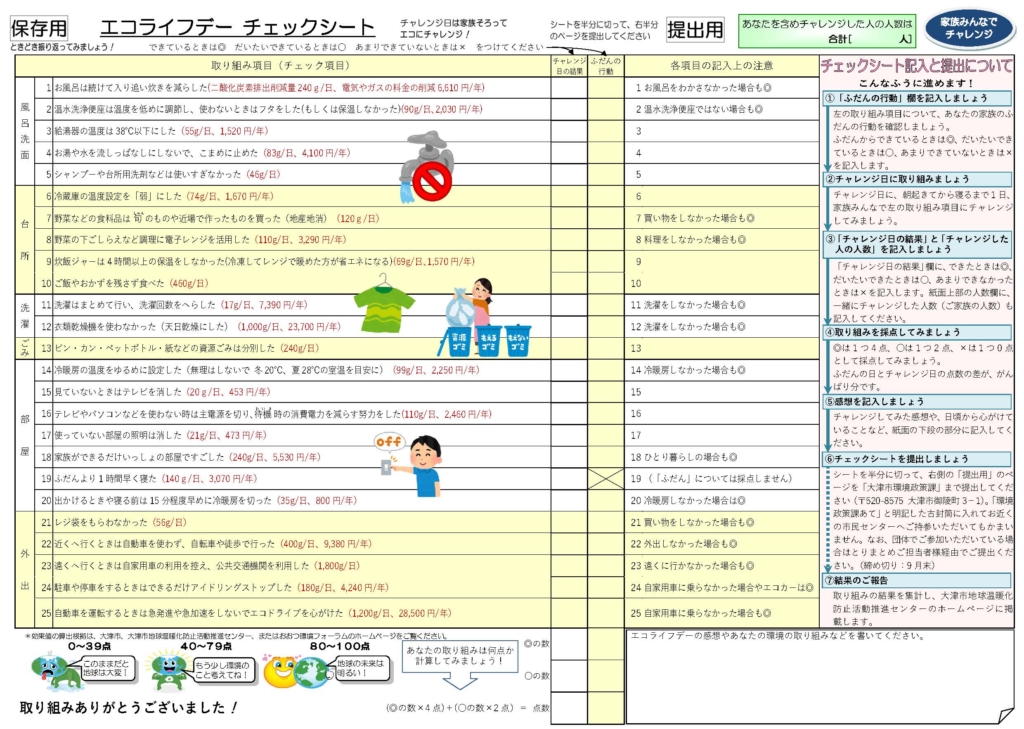Click the blue もえるゴミ bin
The height and width of the screenshot is (729, 1024).
tap(488, 341)
